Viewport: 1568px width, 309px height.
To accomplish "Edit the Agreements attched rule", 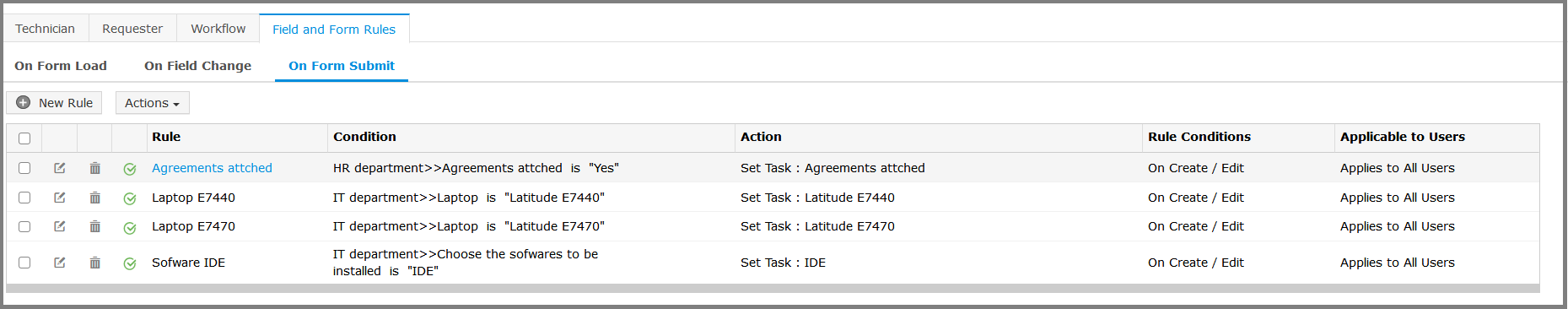I will click(60, 168).
